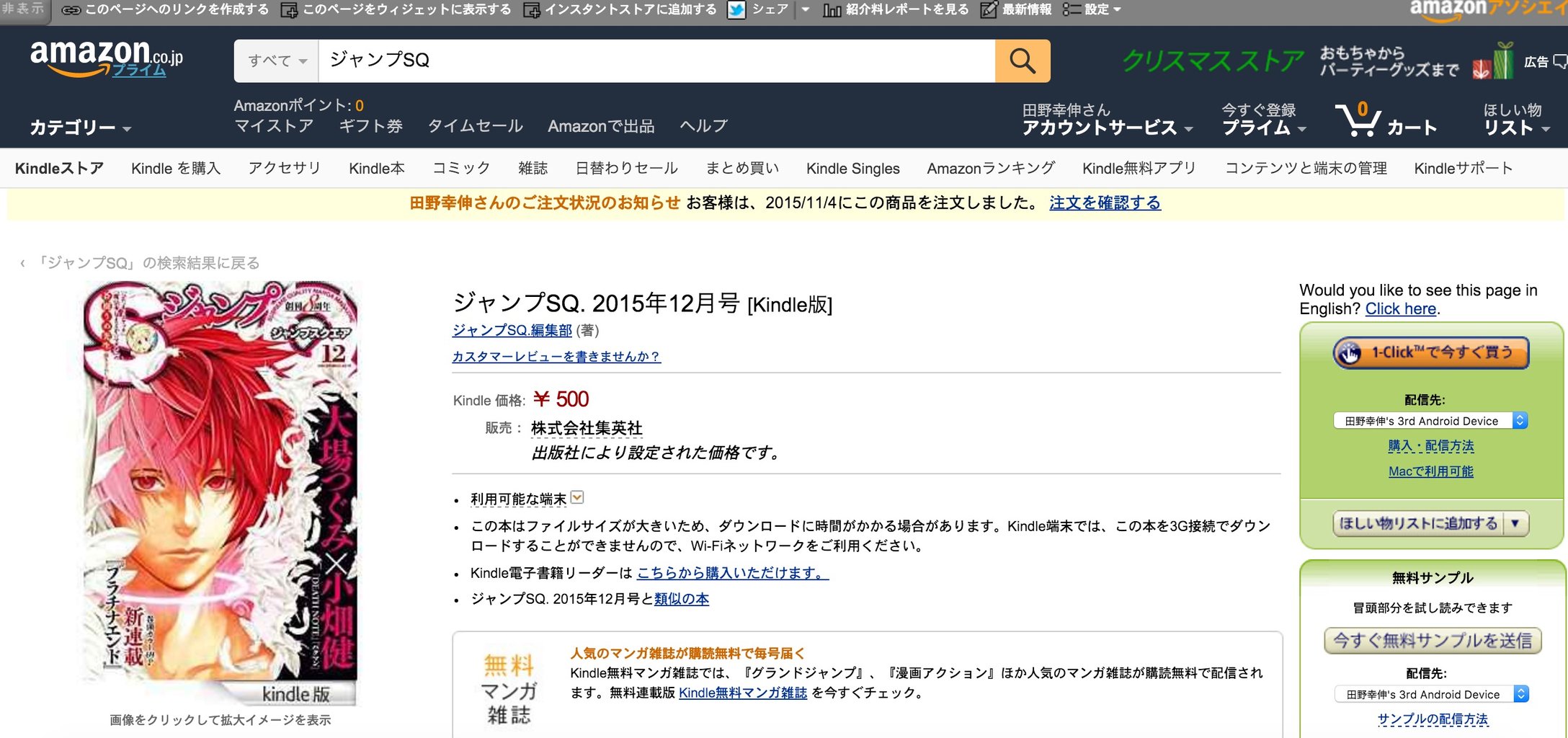This screenshot has width=1568, height=738.
Task: Open the share dropdown arrow next to シェア
Action: pos(806,10)
